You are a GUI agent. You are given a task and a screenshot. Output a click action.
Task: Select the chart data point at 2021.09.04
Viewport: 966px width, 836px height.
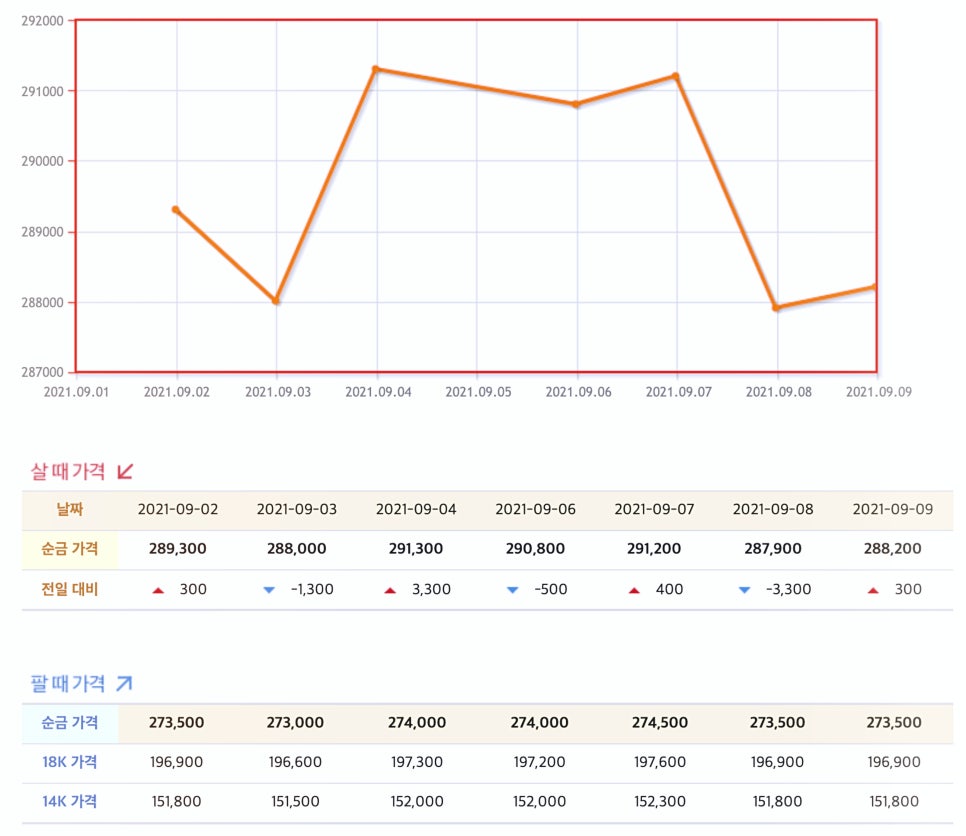(x=376, y=69)
